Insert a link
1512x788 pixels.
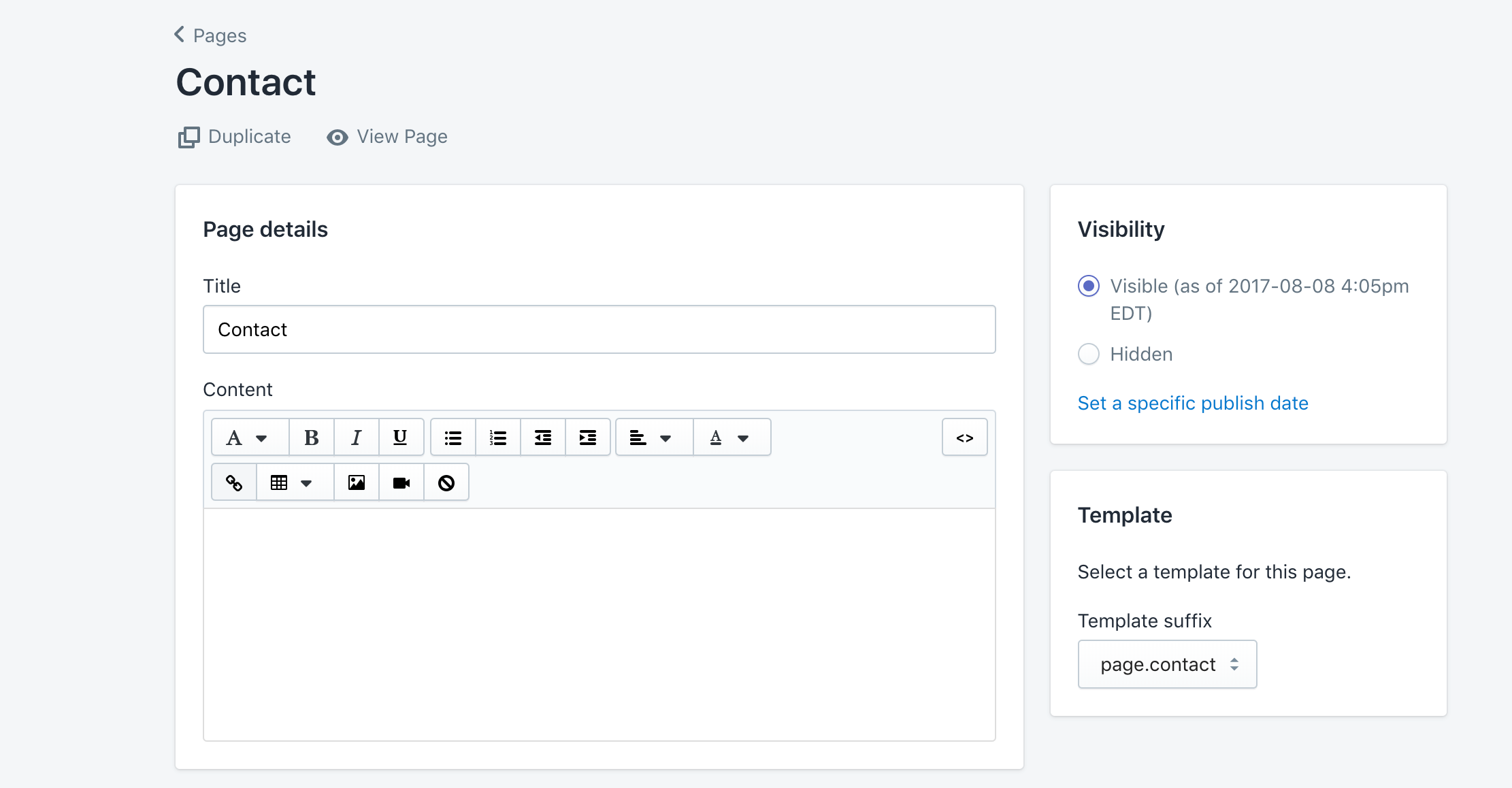(x=234, y=482)
